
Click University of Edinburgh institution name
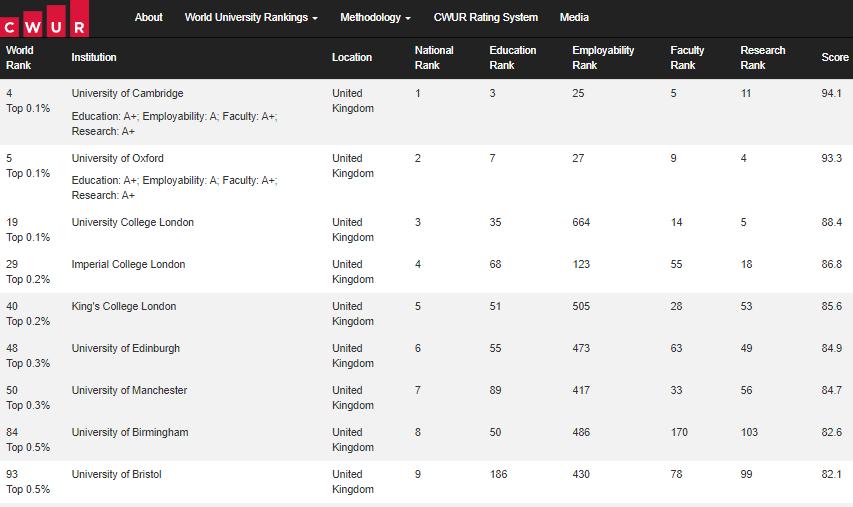point(125,348)
